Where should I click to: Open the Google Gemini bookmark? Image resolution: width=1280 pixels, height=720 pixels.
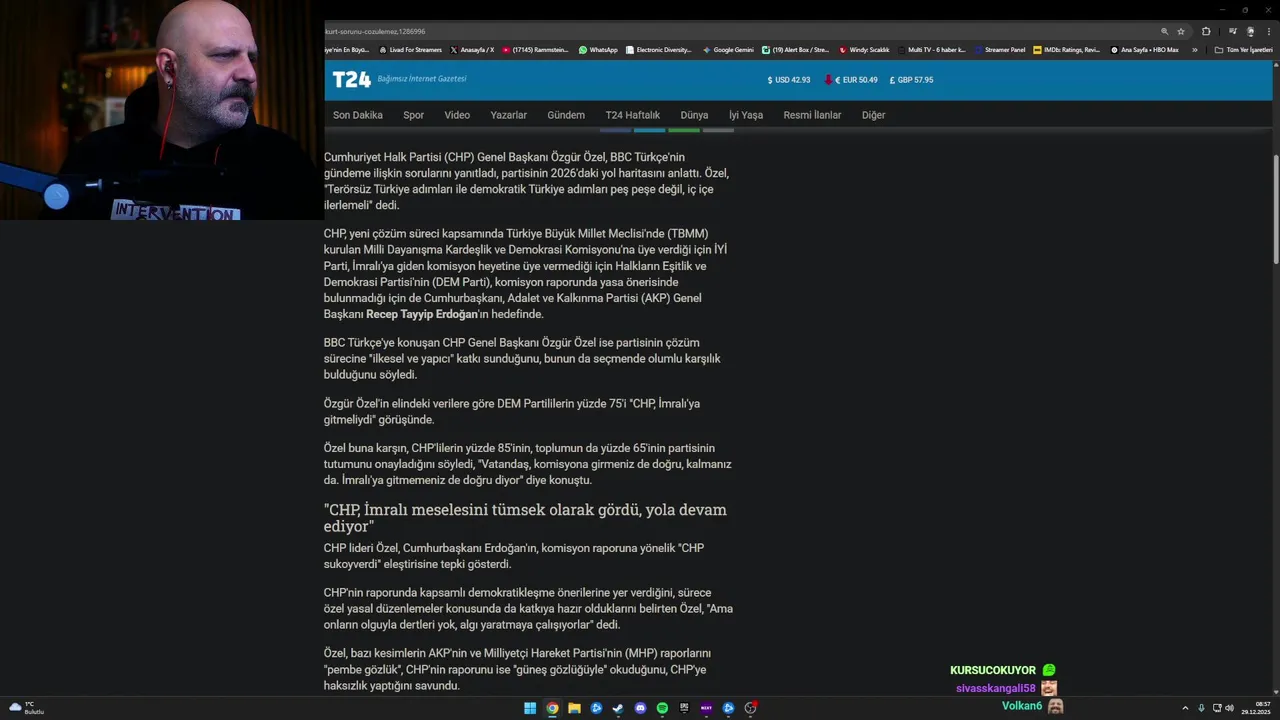point(728,50)
